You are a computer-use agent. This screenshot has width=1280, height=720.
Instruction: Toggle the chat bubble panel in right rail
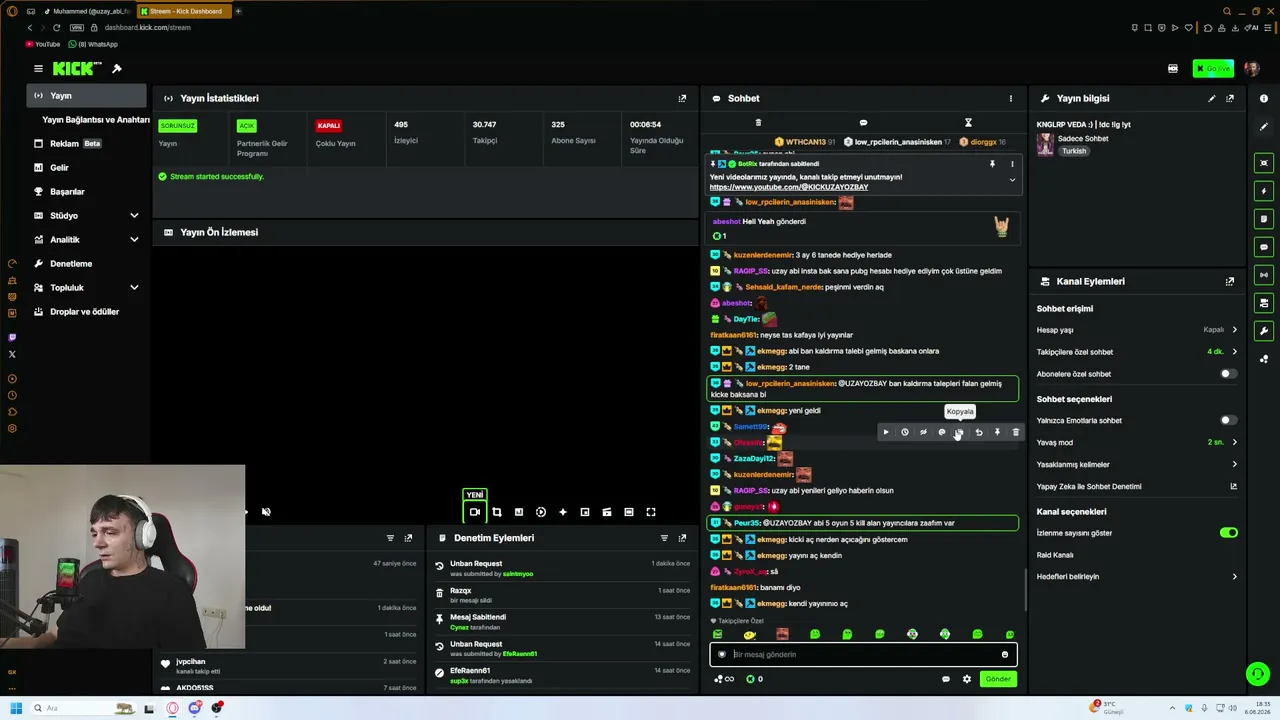click(1264, 247)
